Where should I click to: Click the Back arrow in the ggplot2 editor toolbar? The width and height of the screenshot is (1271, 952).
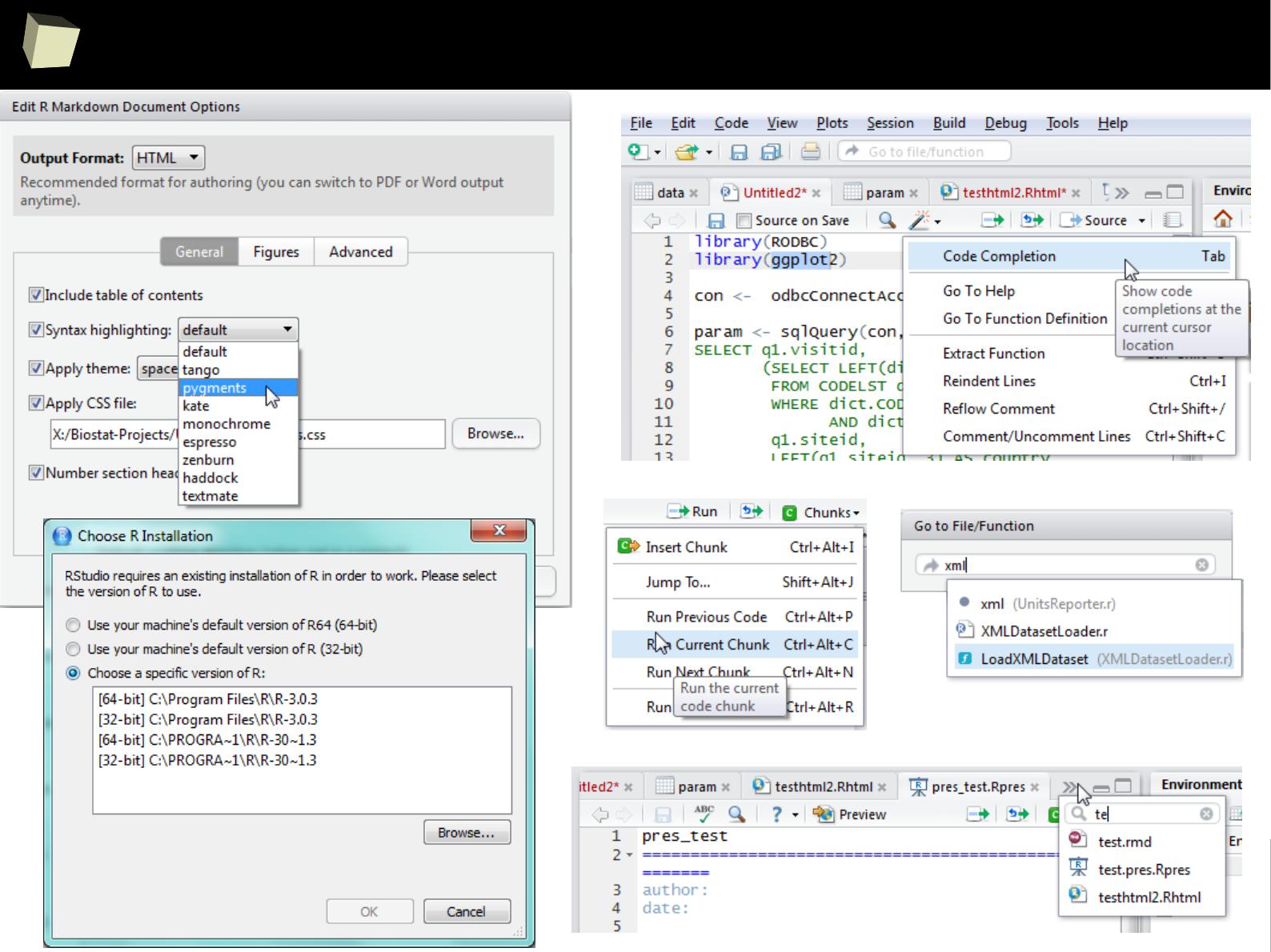[x=652, y=220]
